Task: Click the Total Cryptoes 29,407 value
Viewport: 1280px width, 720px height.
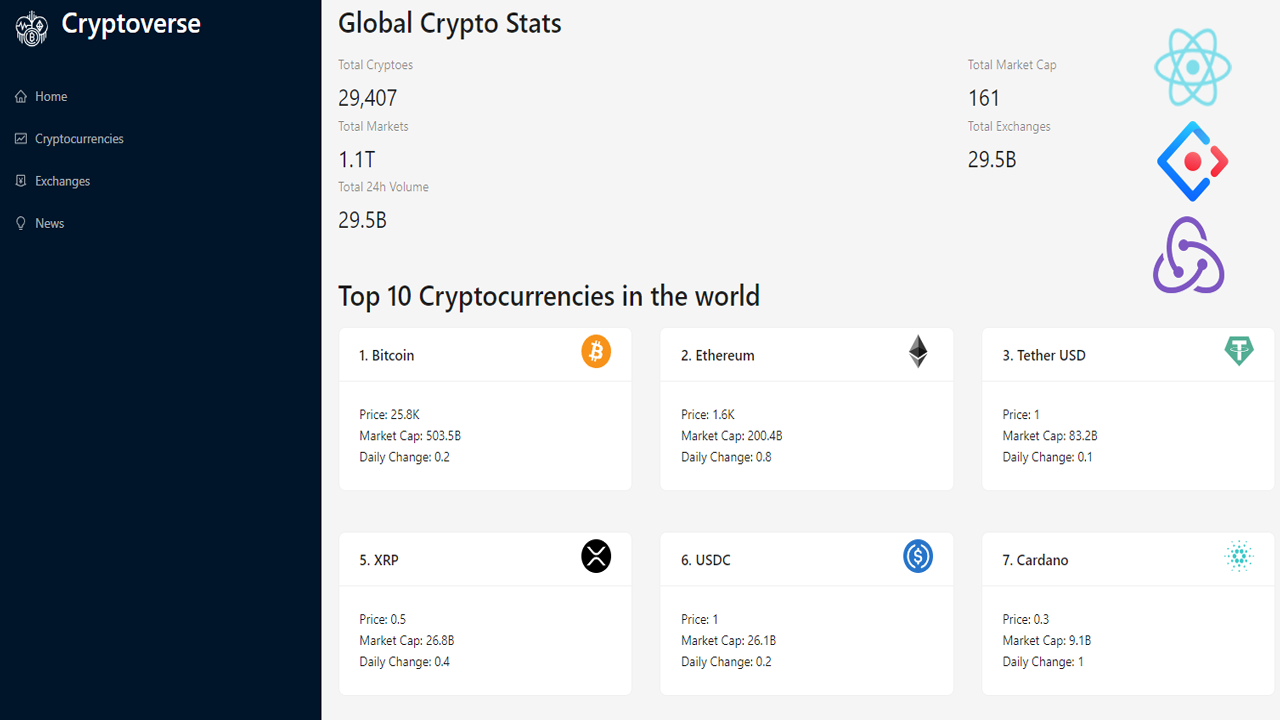Action: pos(367,97)
